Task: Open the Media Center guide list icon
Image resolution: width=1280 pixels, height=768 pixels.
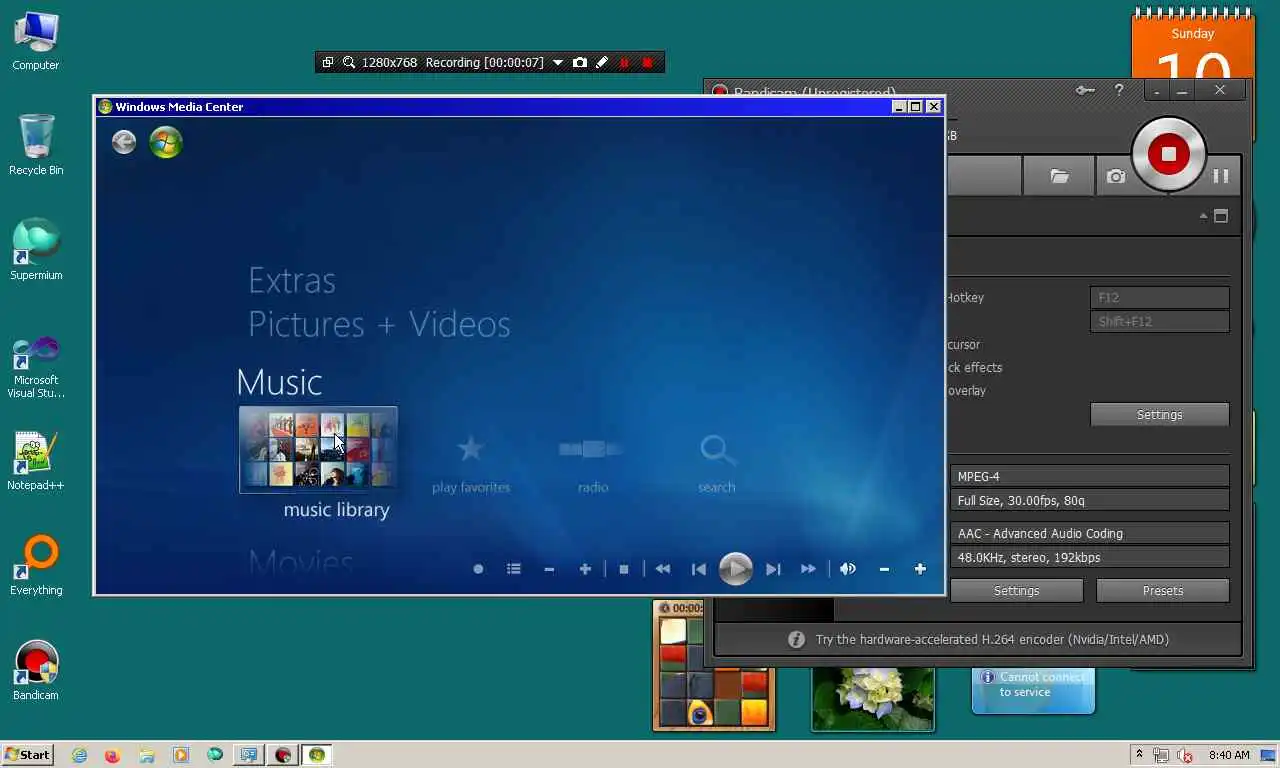Action: pos(514,569)
